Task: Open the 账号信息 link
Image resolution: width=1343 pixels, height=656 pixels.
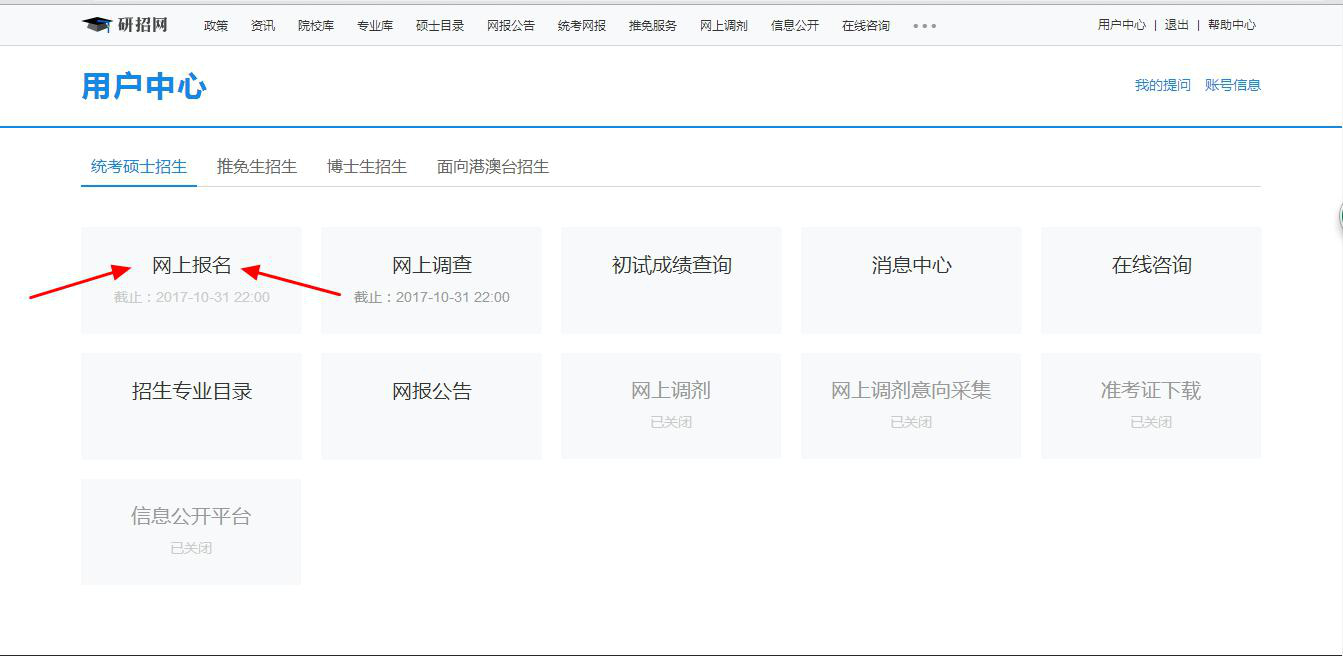Action: coord(1233,86)
